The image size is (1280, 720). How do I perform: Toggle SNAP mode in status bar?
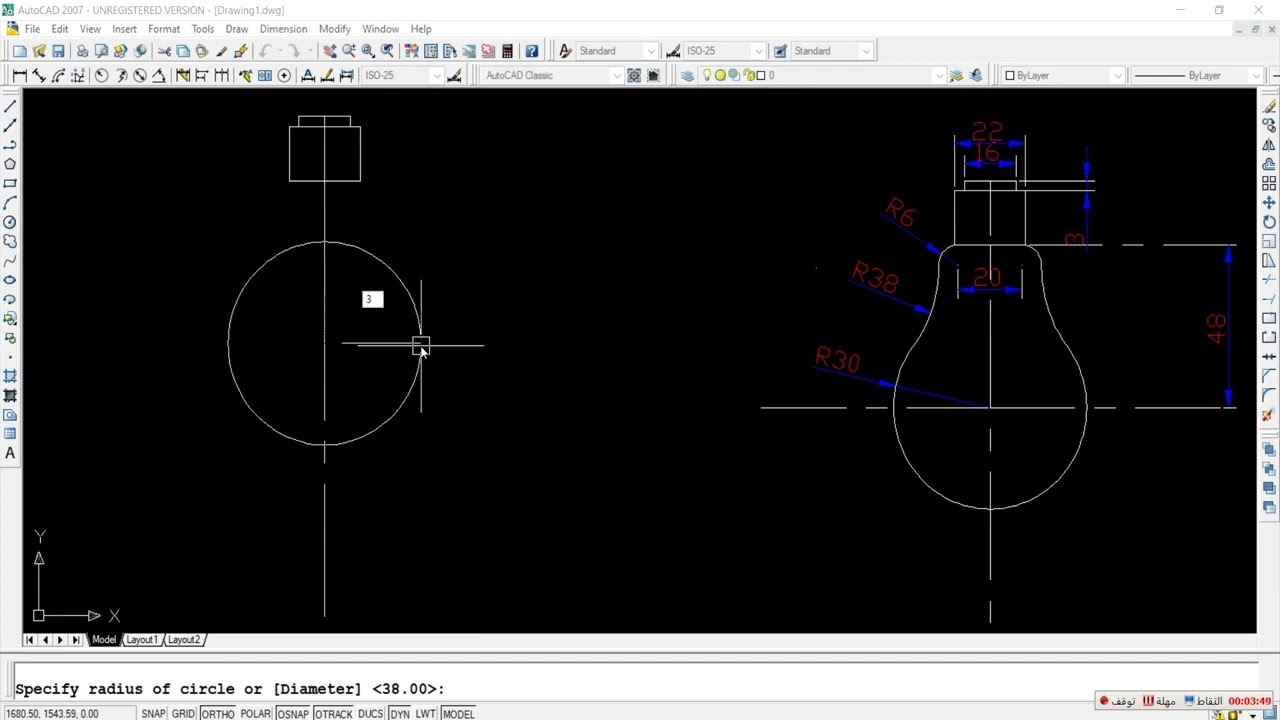pyautogui.click(x=153, y=714)
